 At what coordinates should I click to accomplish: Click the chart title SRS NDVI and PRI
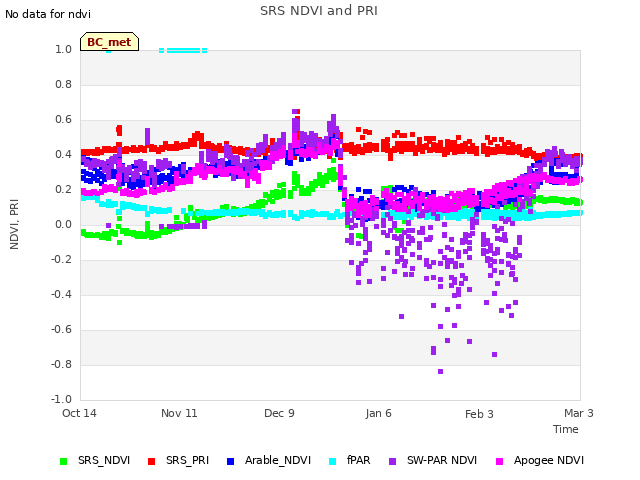(319, 11)
